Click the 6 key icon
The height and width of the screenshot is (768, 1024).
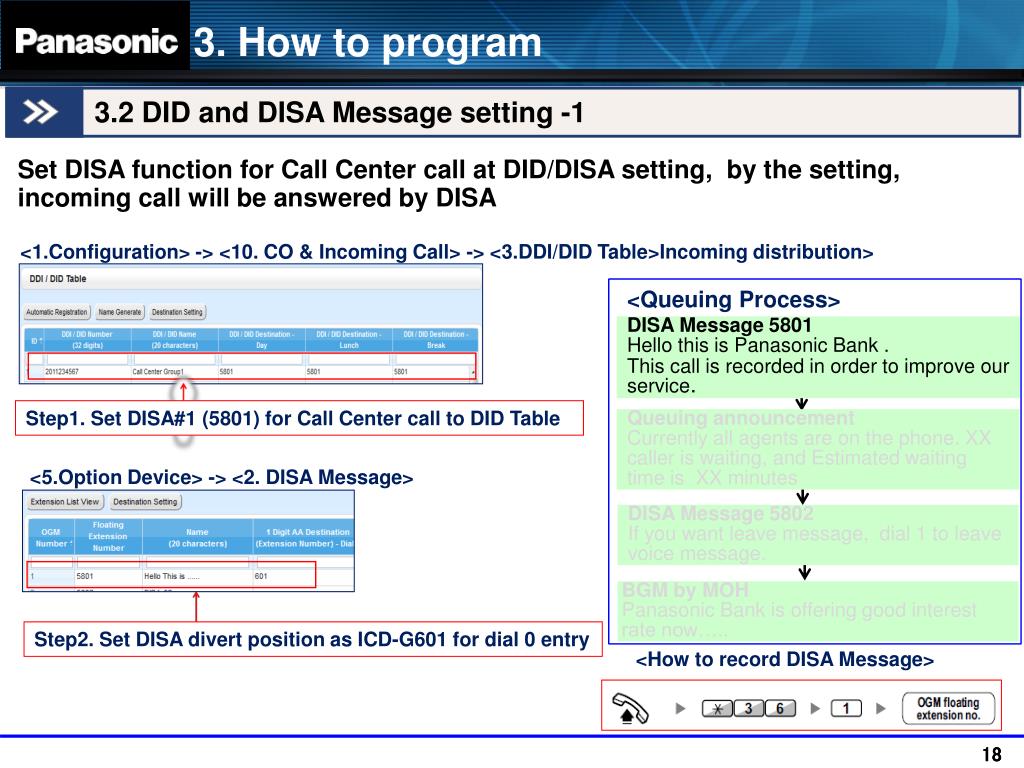click(x=780, y=709)
